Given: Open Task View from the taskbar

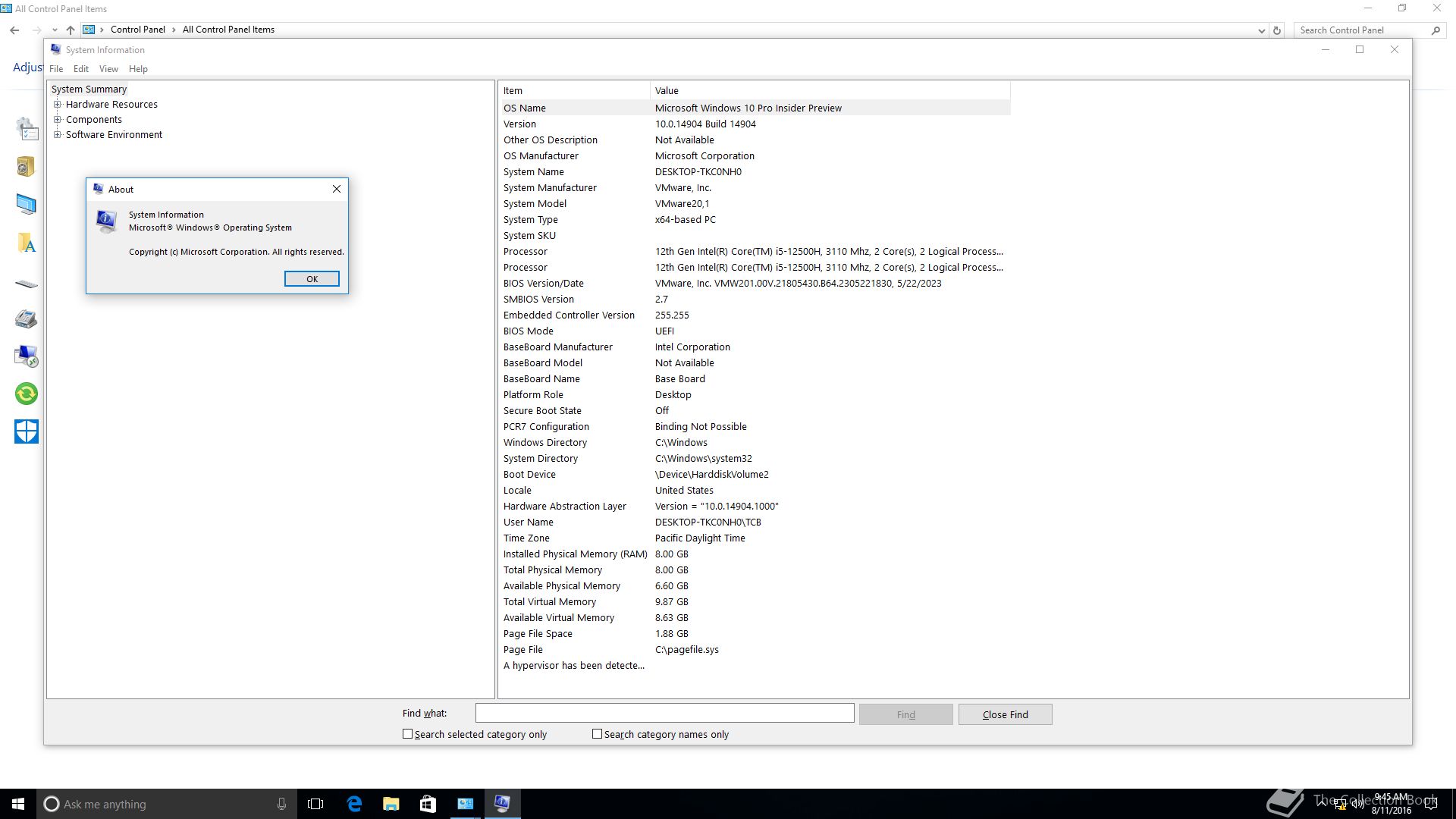Looking at the screenshot, I should 315,804.
